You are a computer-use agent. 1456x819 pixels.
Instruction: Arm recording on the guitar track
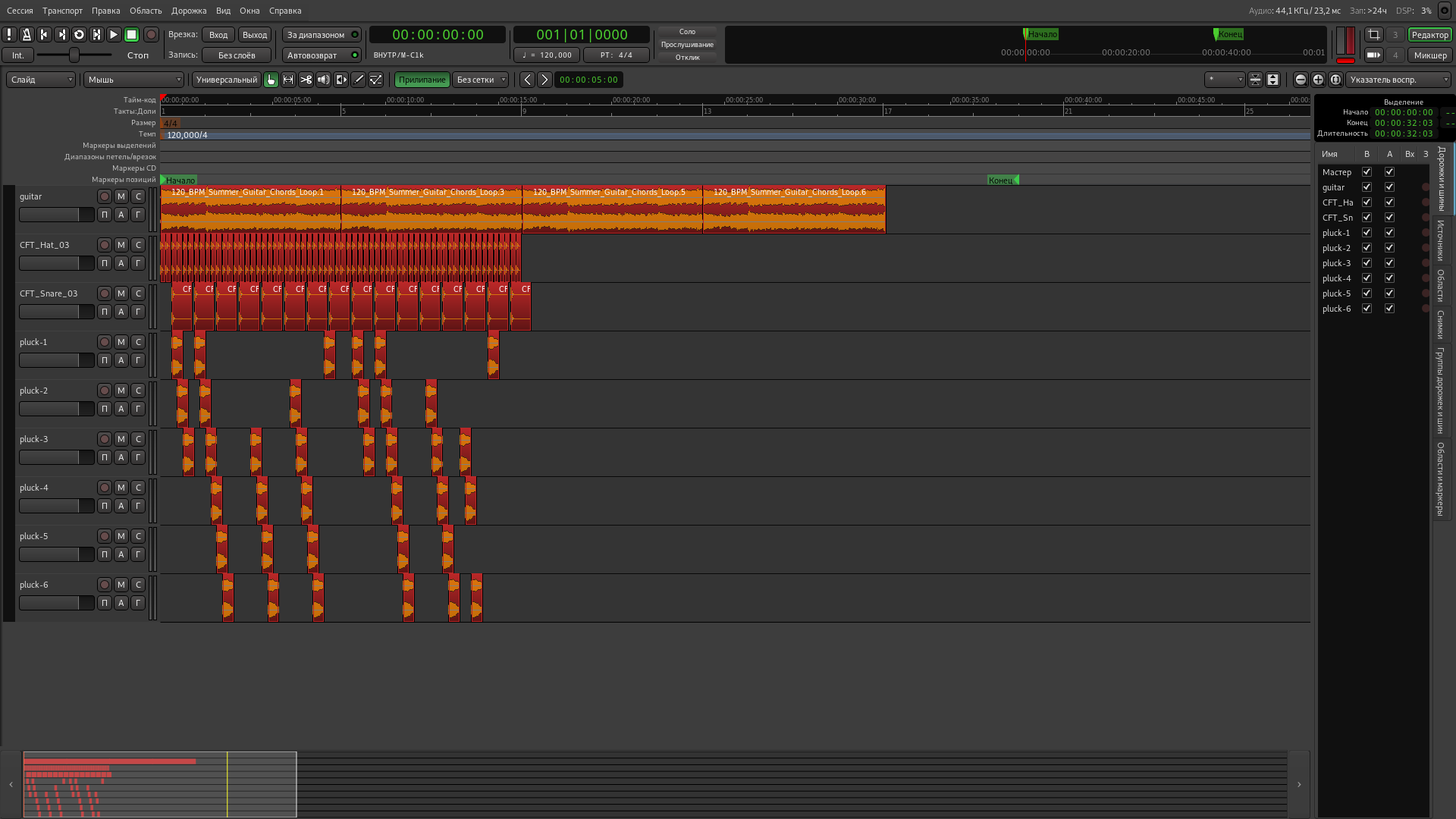click(x=105, y=196)
